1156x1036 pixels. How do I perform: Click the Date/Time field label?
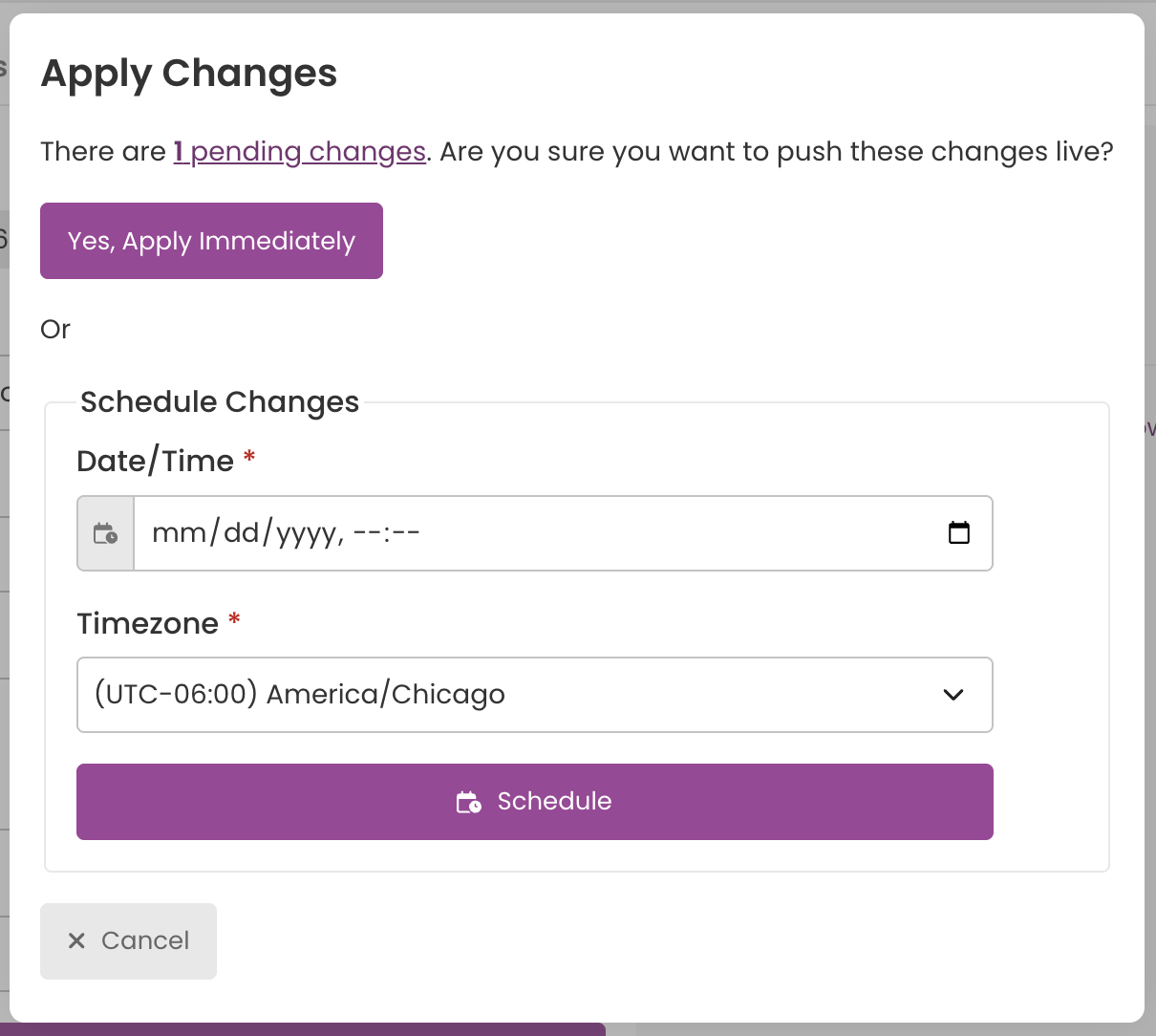[156, 461]
